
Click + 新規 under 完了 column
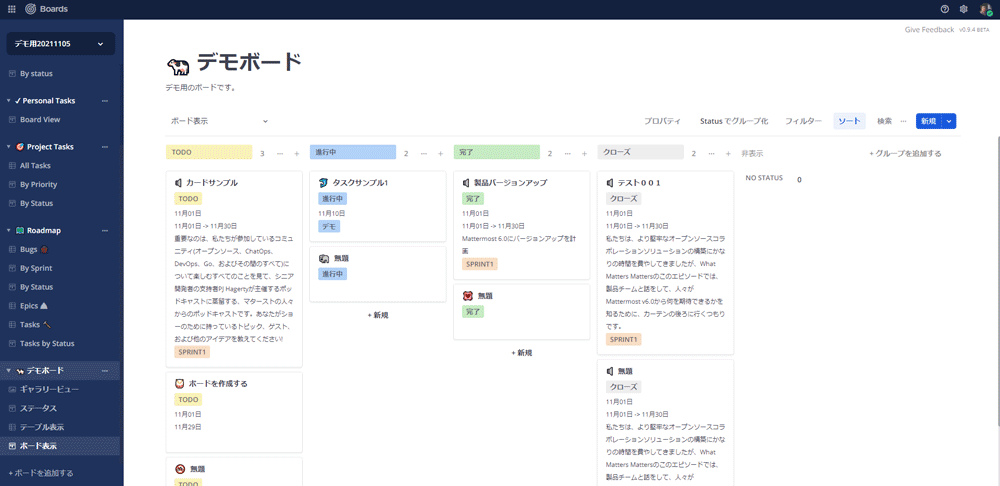pyautogui.click(x=522, y=353)
